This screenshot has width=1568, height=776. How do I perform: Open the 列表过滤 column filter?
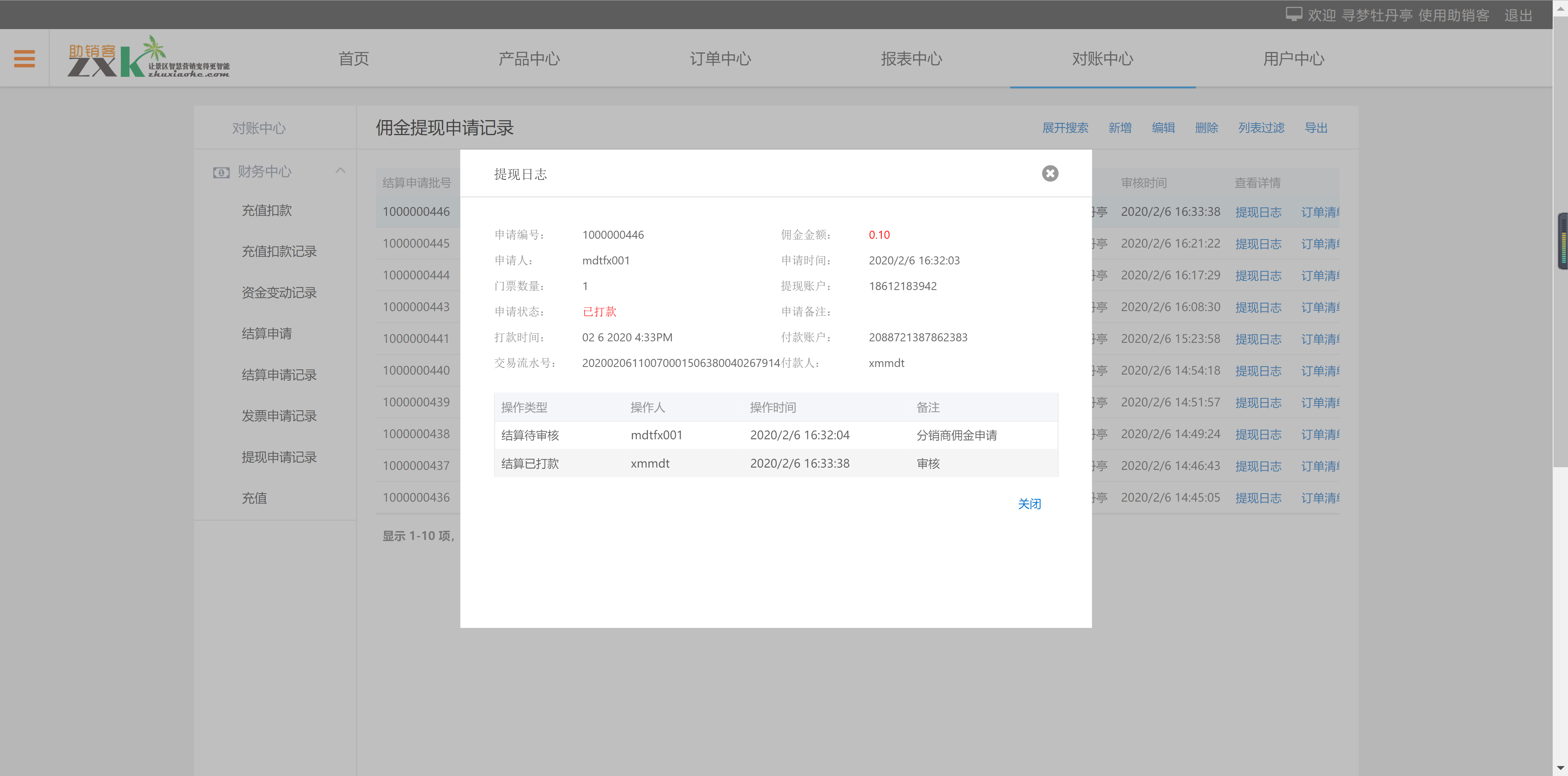point(1261,128)
